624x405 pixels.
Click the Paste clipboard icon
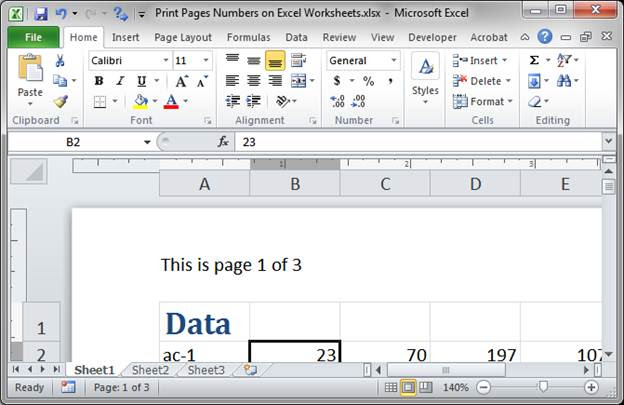30,68
